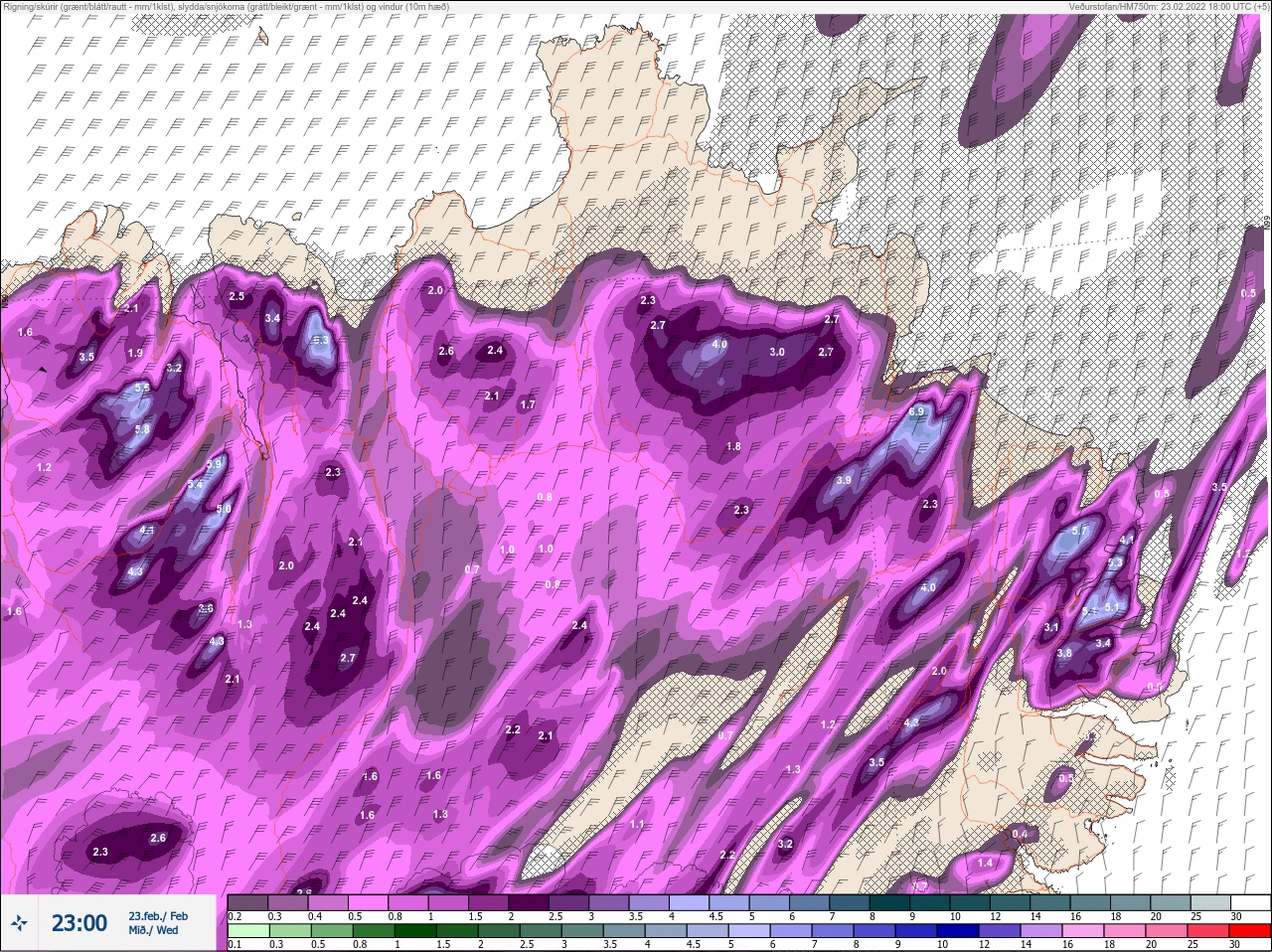Click the 3.1 precipitation value on map

[x=1051, y=627]
